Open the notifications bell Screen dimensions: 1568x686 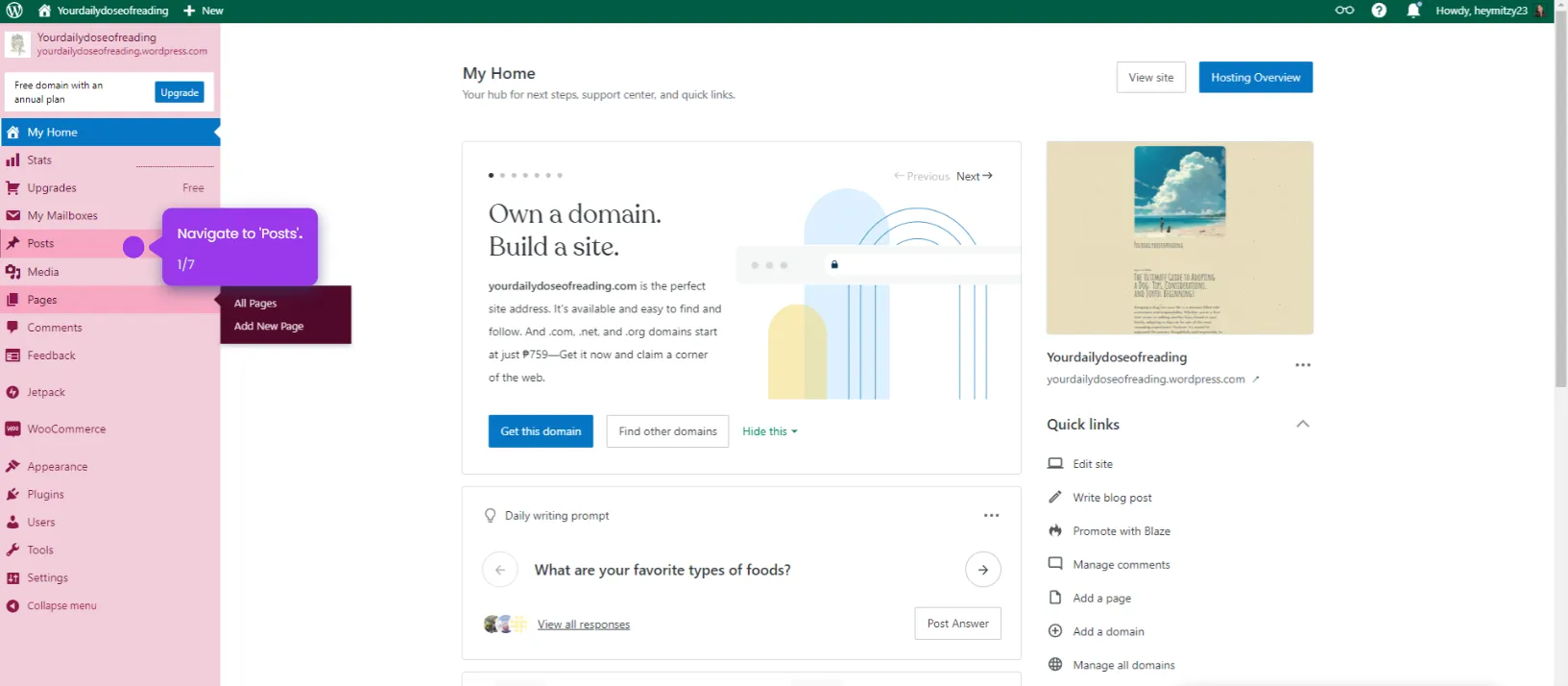pyautogui.click(x=1413, y=11)
